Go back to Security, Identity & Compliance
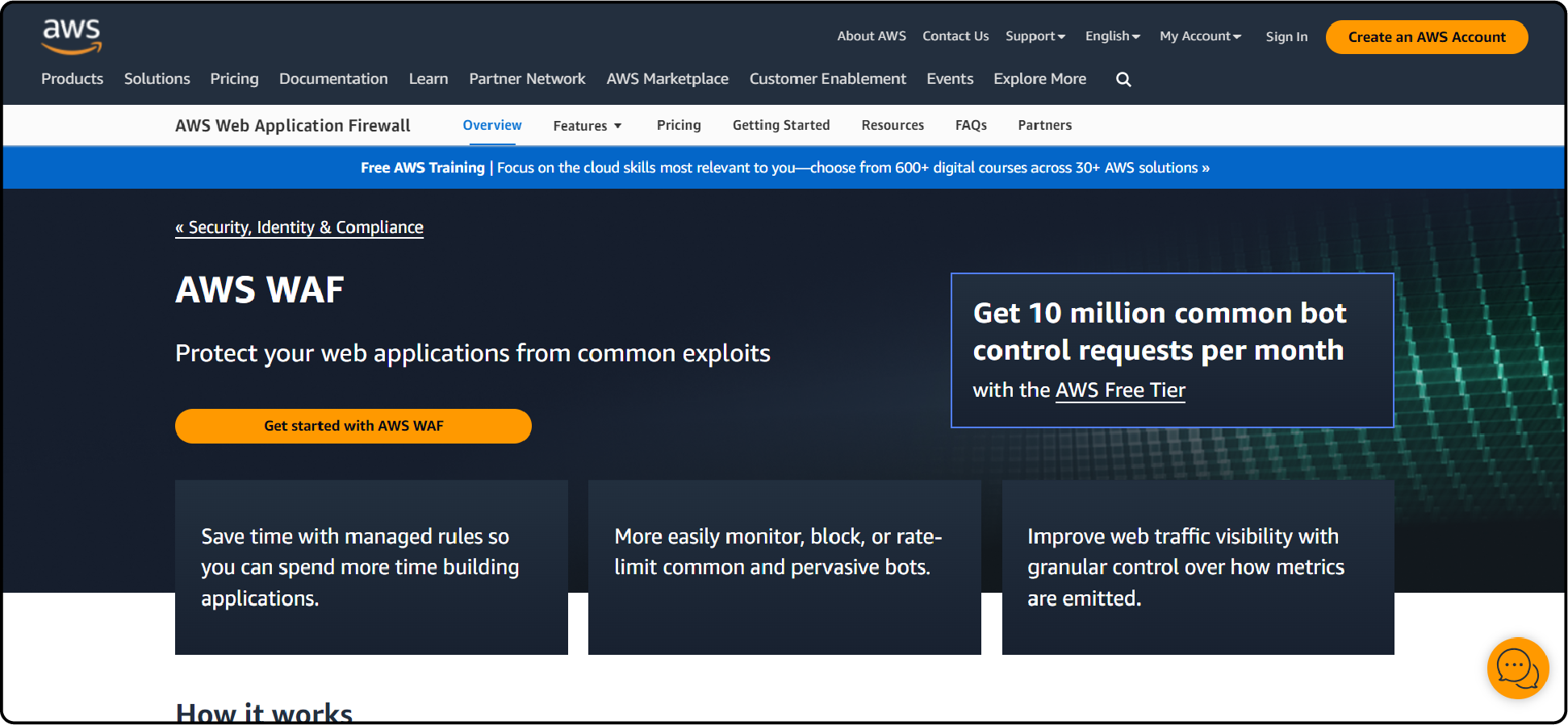 (299, 227)
